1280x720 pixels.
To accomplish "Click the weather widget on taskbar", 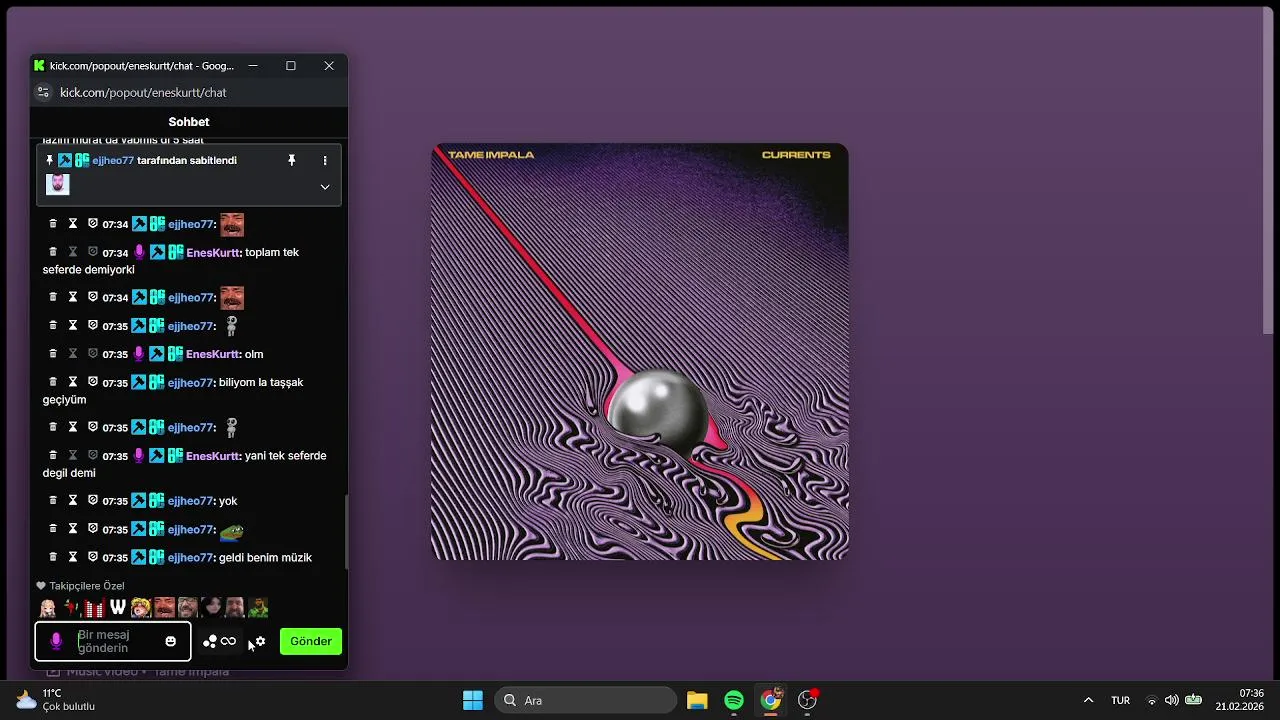I will pyautogui.click(x=55, y=700).
